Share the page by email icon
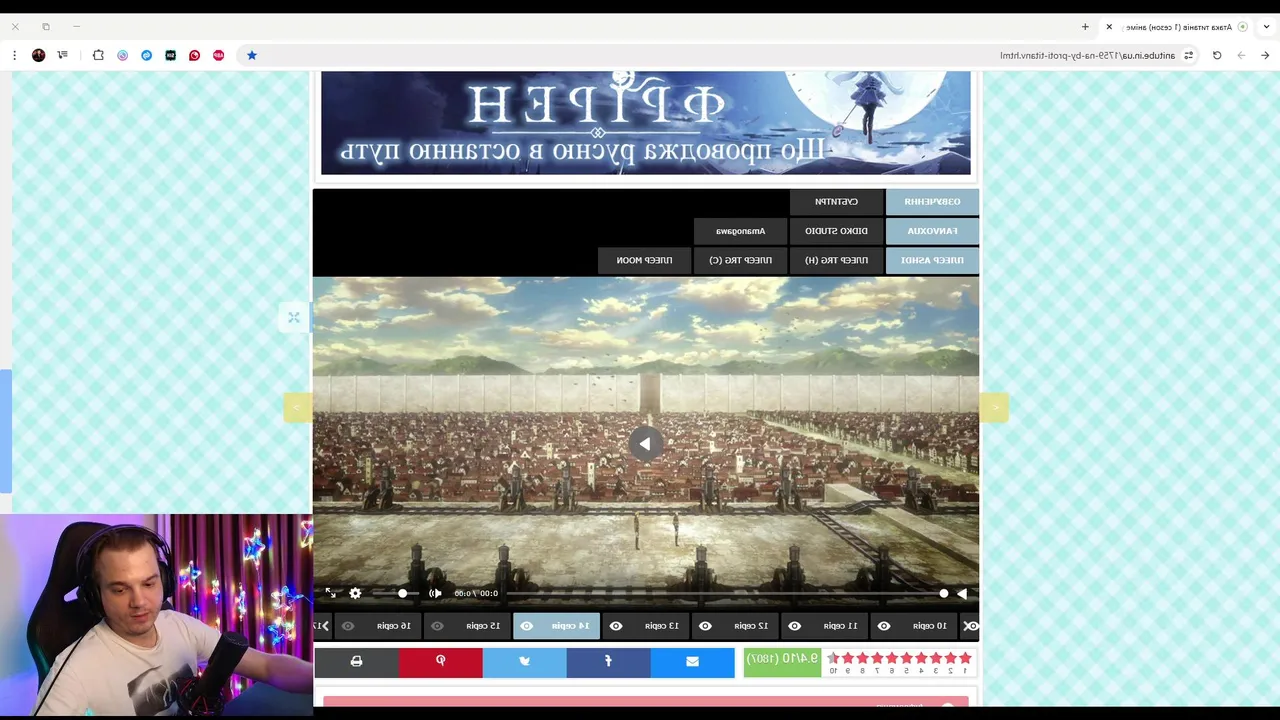The width and height of the screenshot is (1280, 720). click(692, 662)
